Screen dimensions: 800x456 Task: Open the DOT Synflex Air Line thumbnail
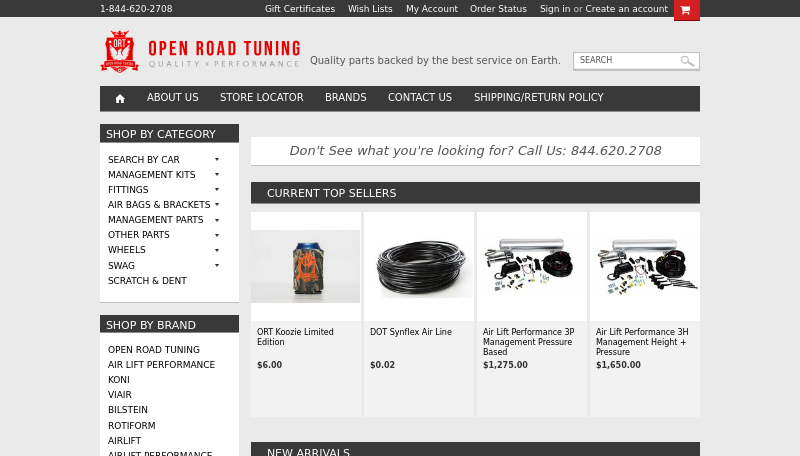(x=418, y=266)
